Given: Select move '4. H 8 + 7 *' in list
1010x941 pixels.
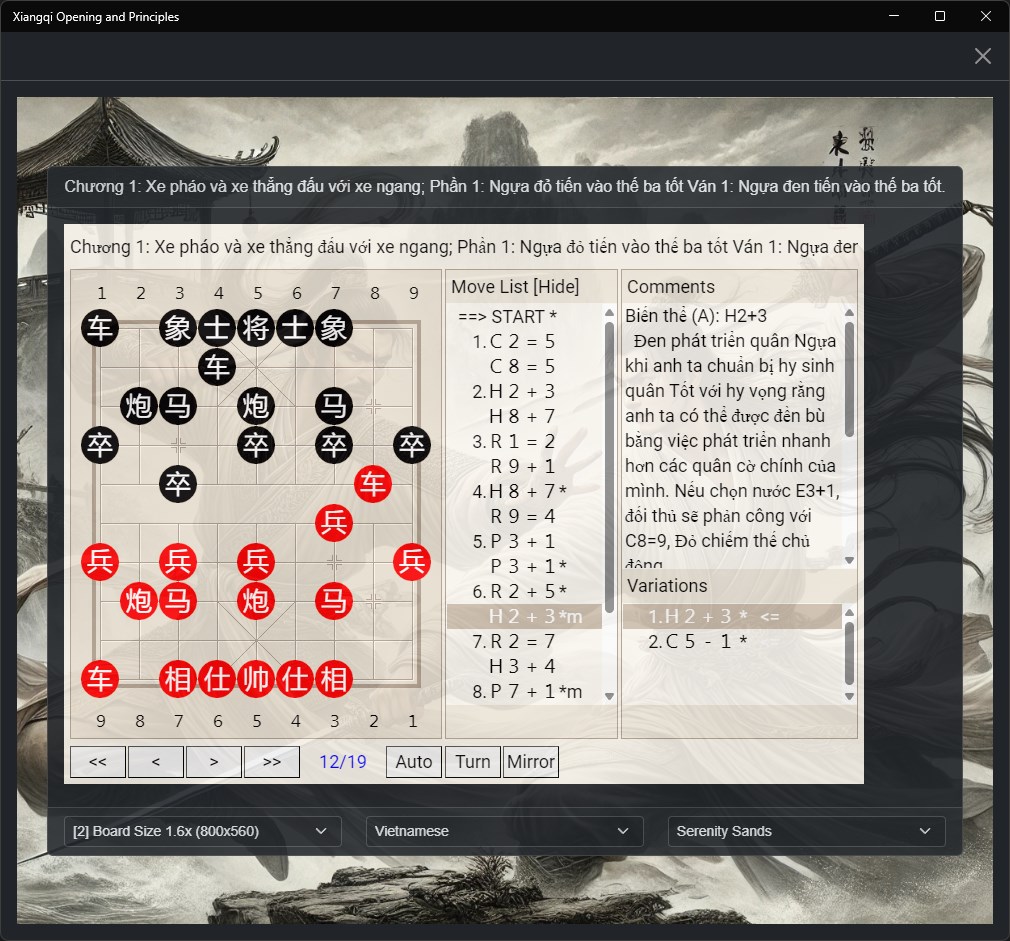Looking at the screenshot, I should pos(524,491).
